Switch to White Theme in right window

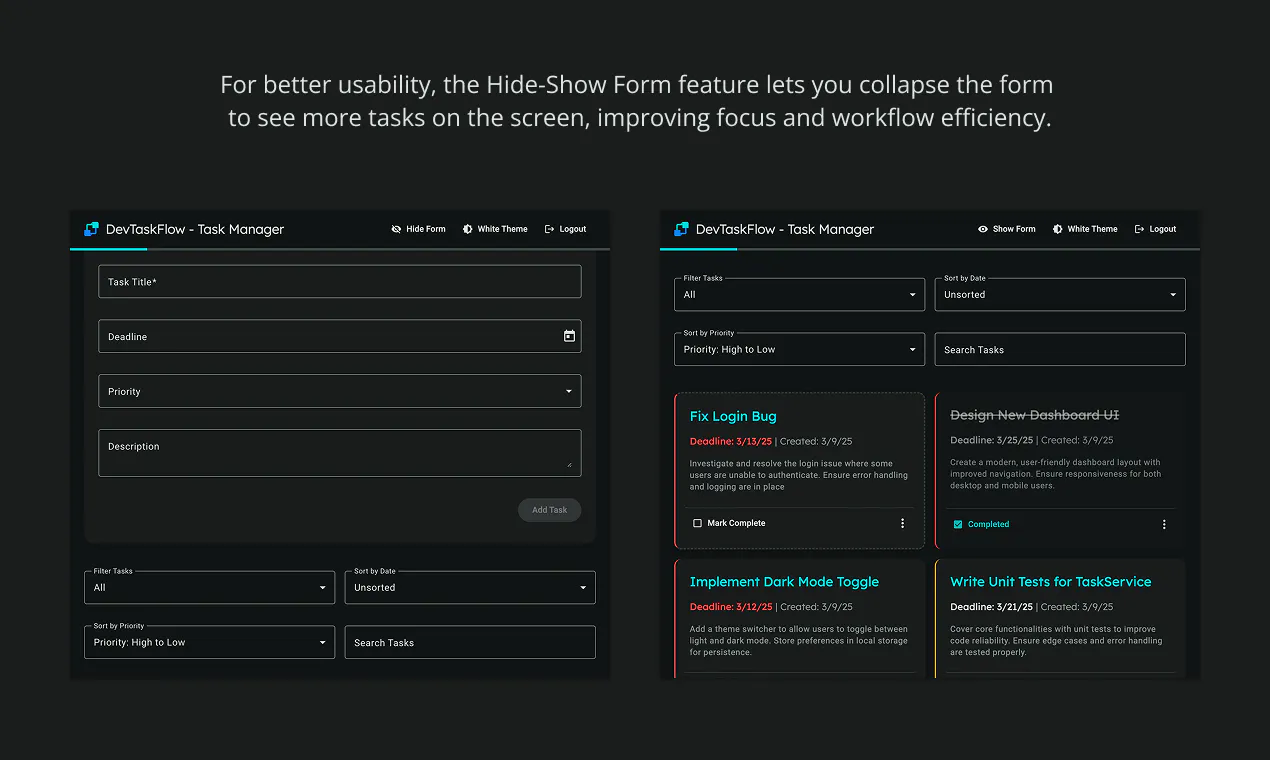pos(1085,229)
